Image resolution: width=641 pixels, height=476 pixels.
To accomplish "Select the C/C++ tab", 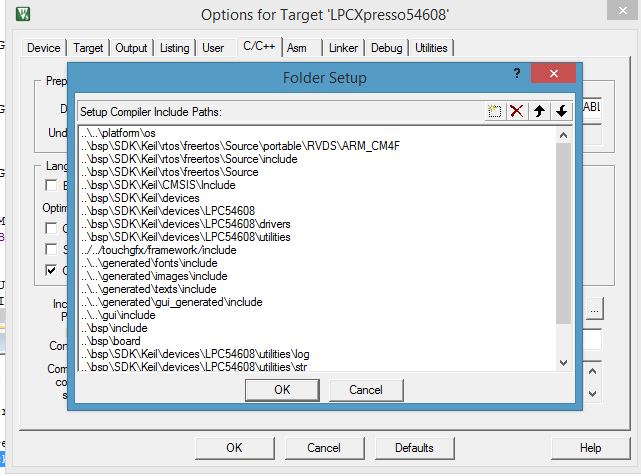I will tap(259, 46).
